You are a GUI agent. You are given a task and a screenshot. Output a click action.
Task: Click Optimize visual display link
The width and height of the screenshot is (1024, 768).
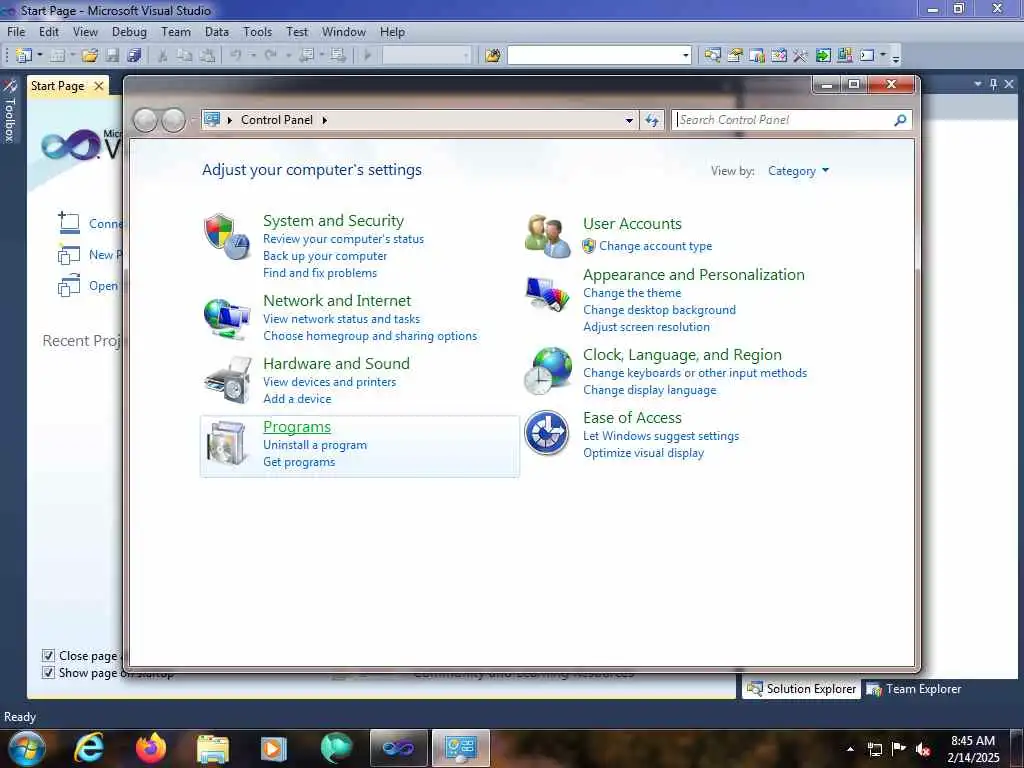[643, 453]
